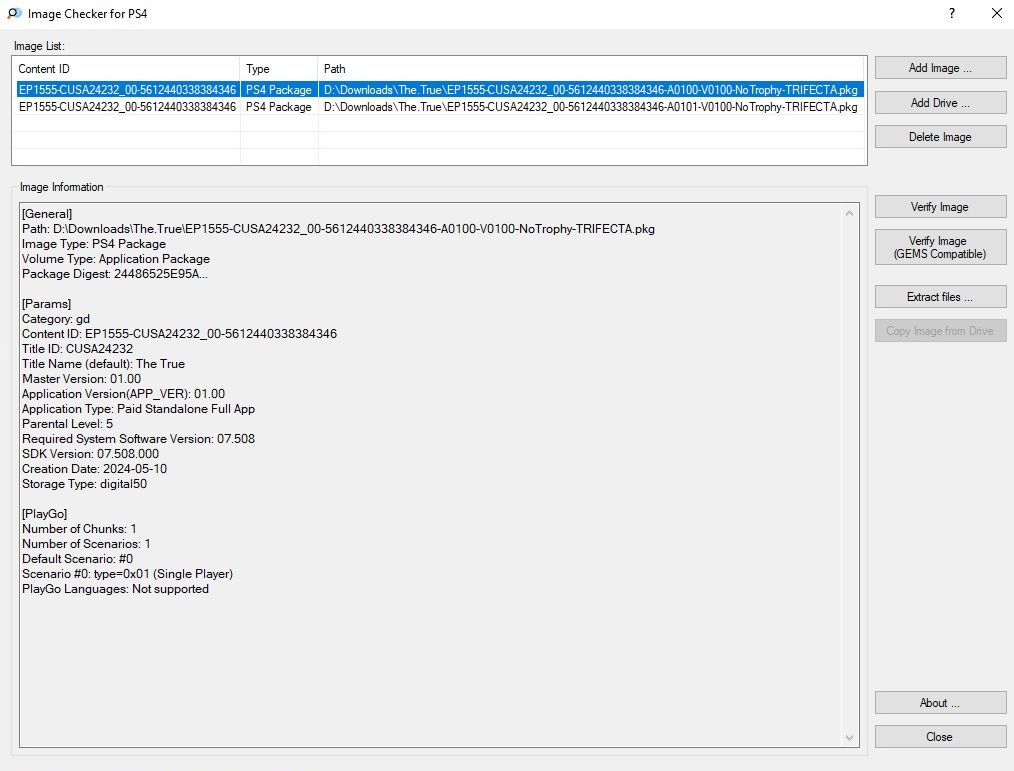Image resolution: width=1014 pixels, height=771 pixels.
Task: Click the Creation Date: 2024-05-10 line
Action: (x=94, y=469)
